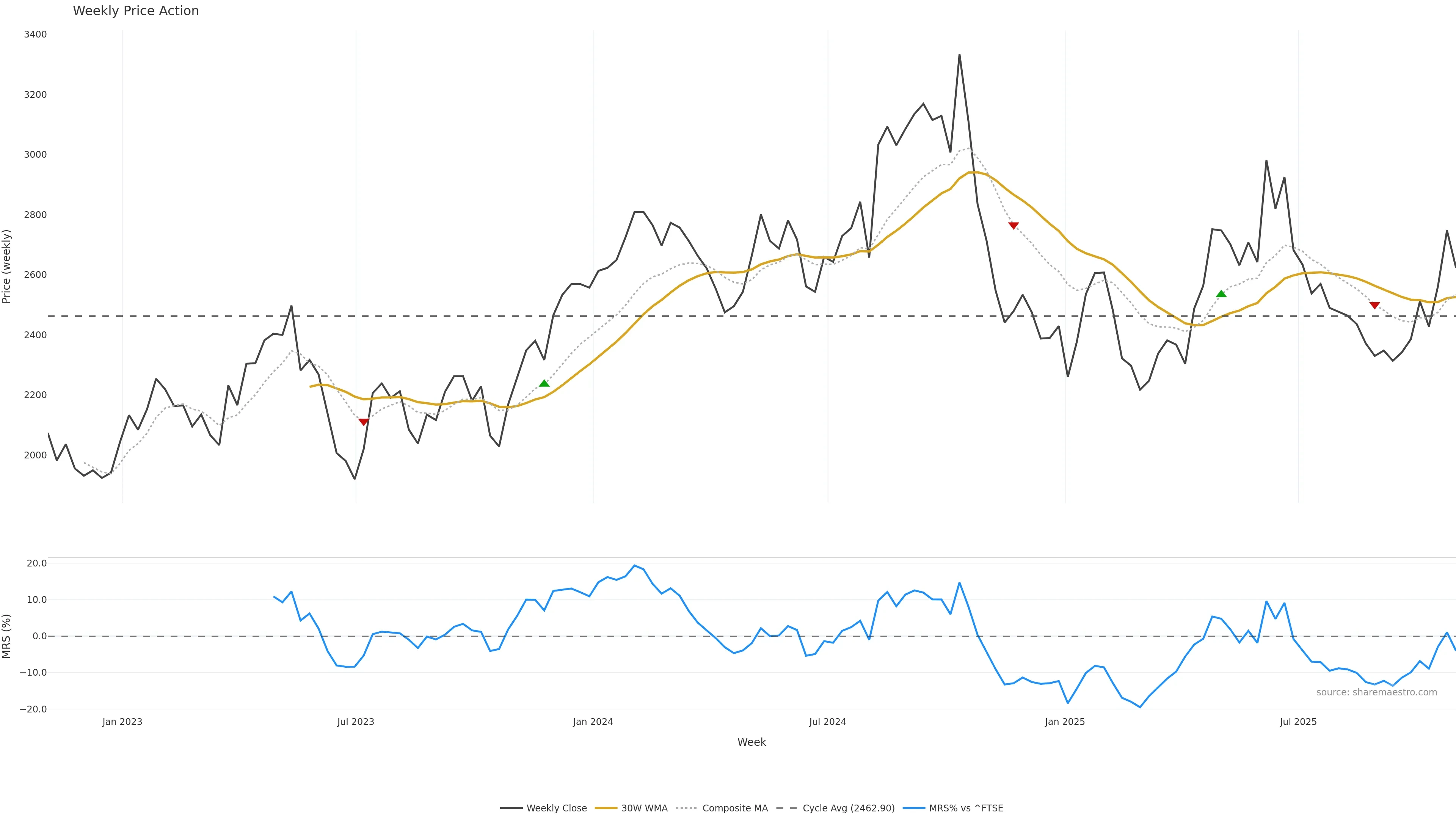Click the source: sharemaestro.com text

pos(1376,692)
